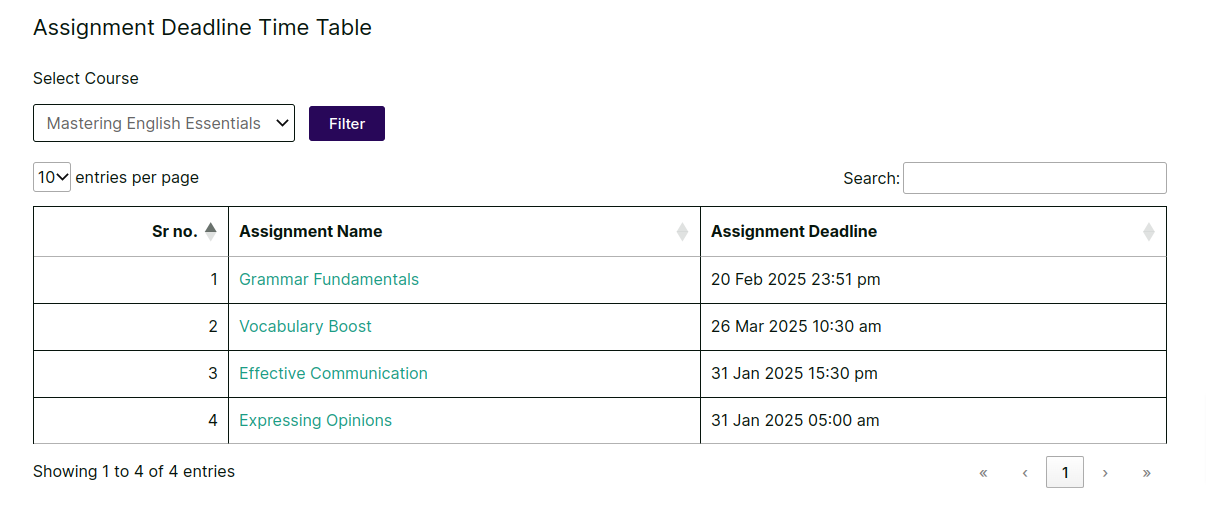Click the 20 Feb 2025 deadline cell
This screenshot has height=510, width=1206.
point(796,280)
